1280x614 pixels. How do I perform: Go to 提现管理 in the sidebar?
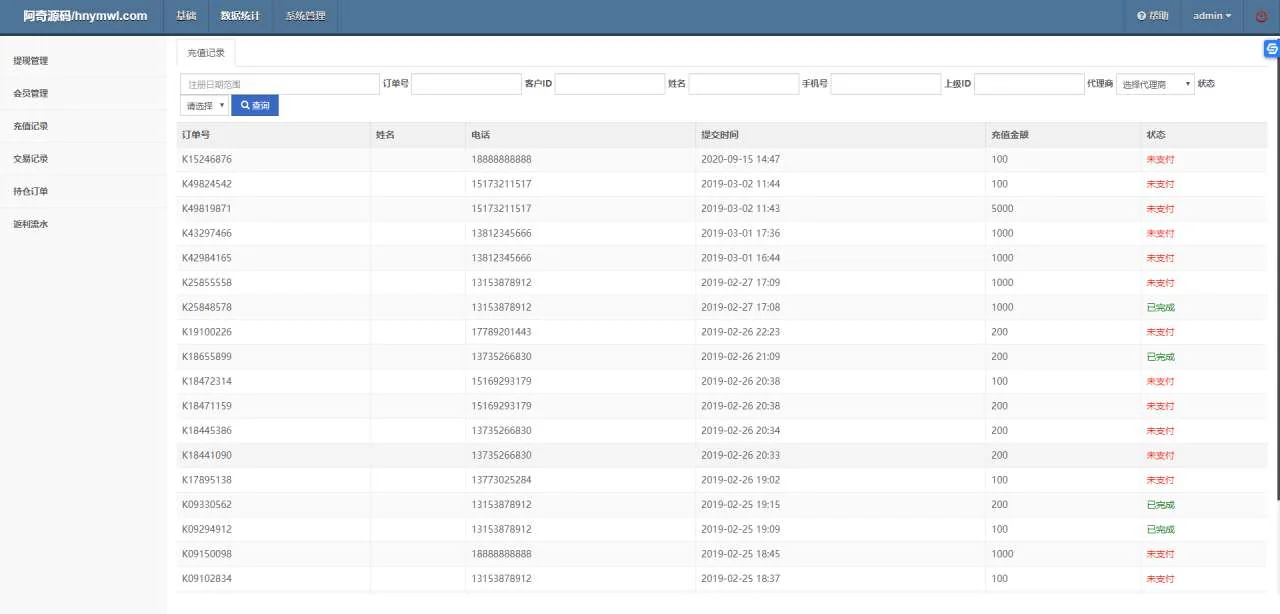[31, 61]
